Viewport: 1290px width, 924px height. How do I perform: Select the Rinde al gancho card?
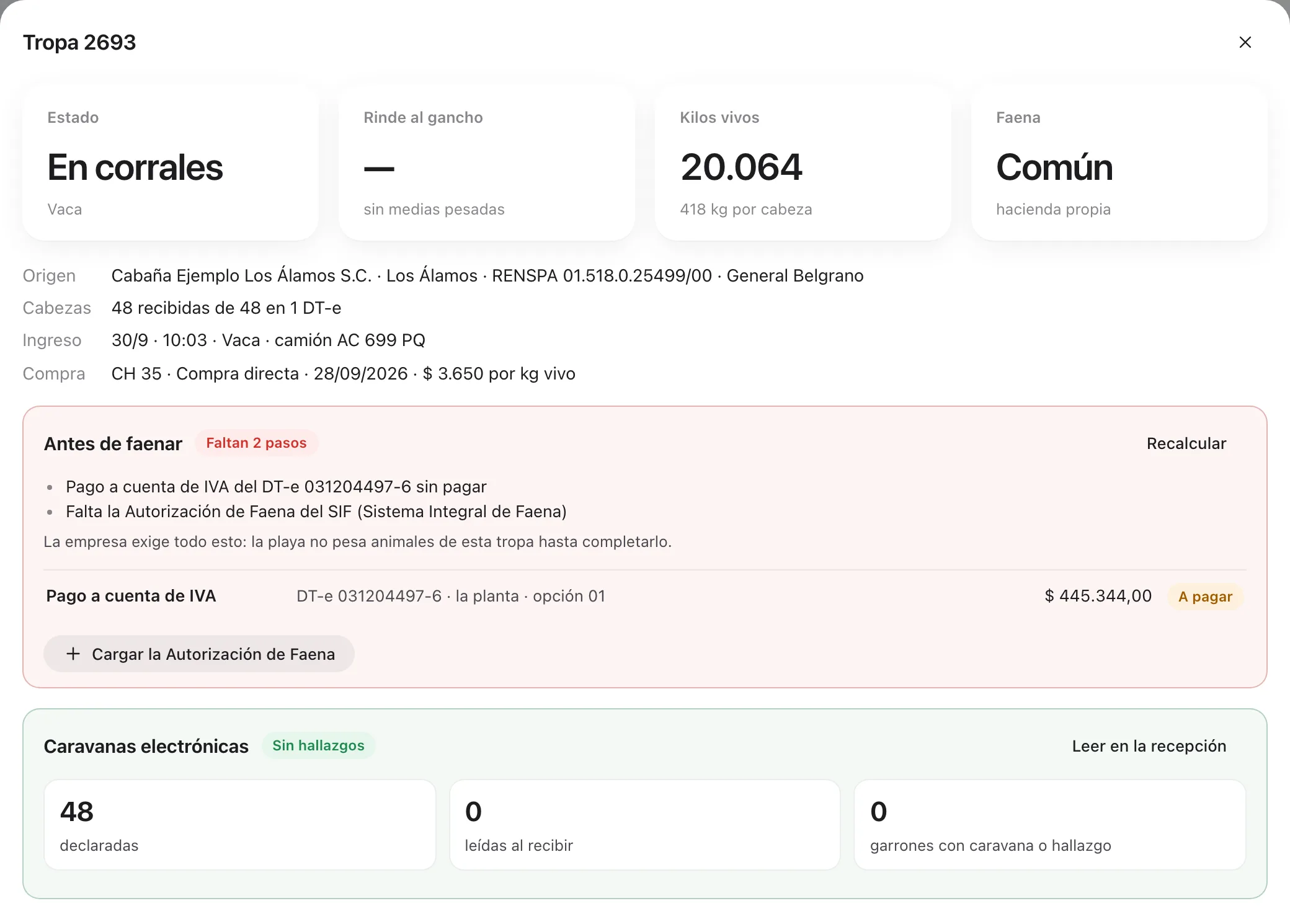point(487,164)
